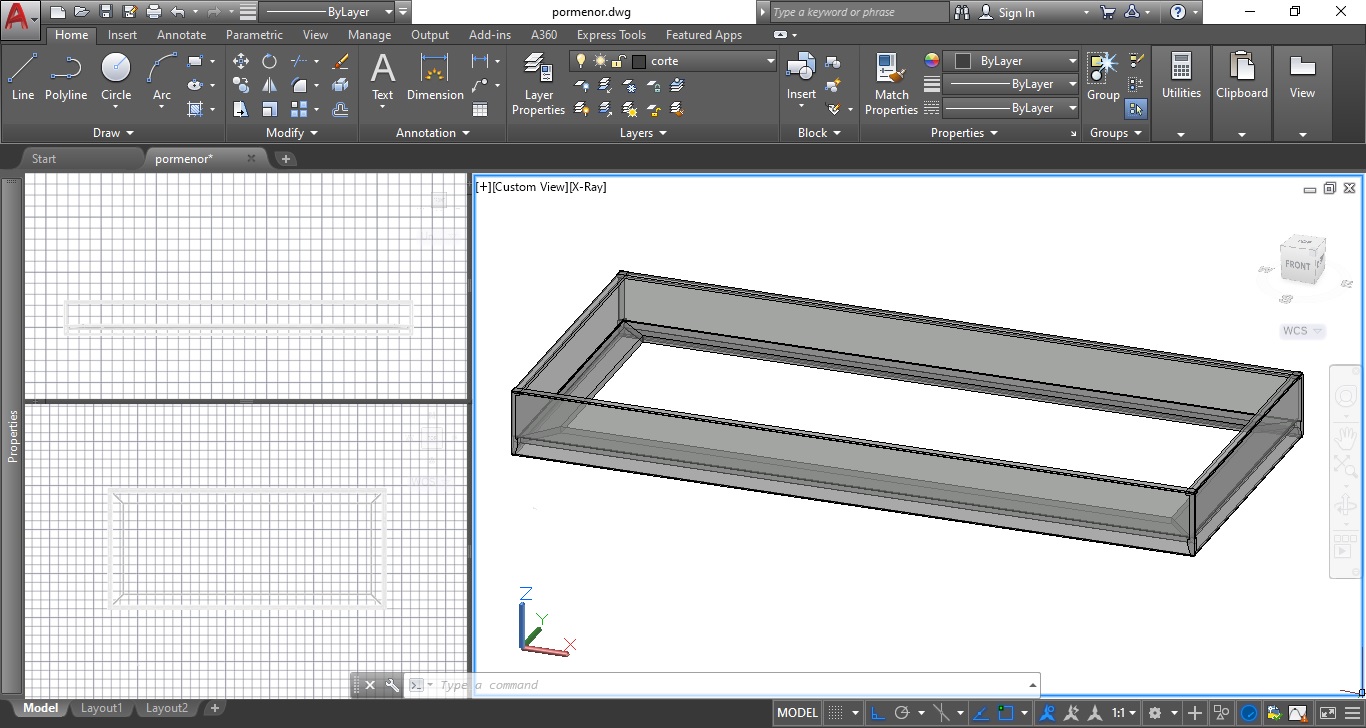Click the Erase tool icon
The image size is (1366, 728).
point(340,61)
